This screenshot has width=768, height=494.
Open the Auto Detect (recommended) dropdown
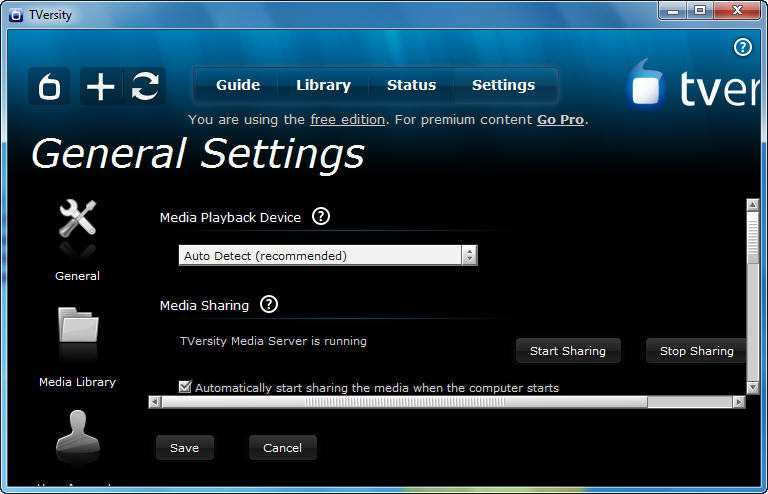point(328,255)
